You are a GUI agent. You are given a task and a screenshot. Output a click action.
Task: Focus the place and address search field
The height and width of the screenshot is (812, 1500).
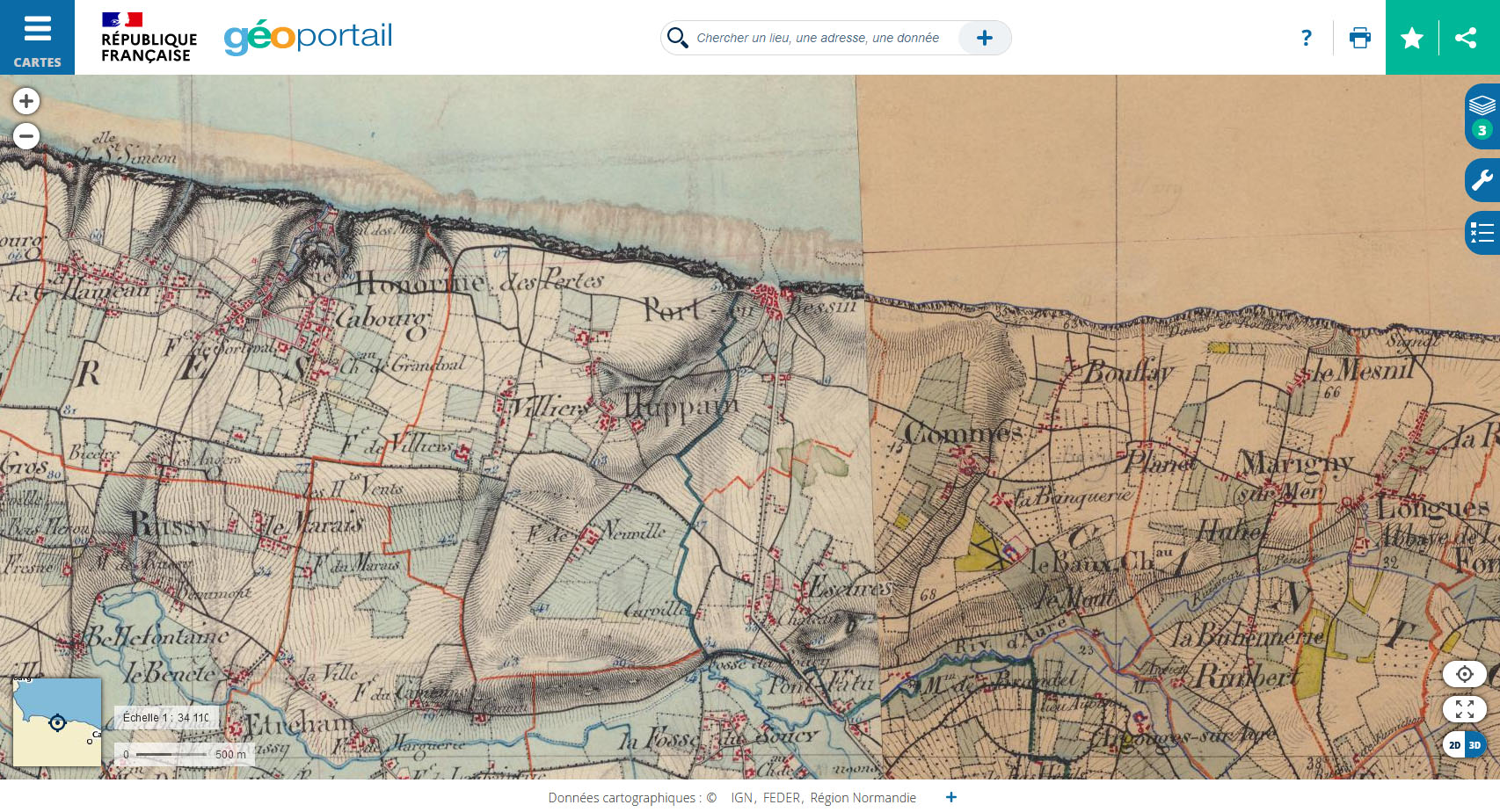tap(818, 38)
